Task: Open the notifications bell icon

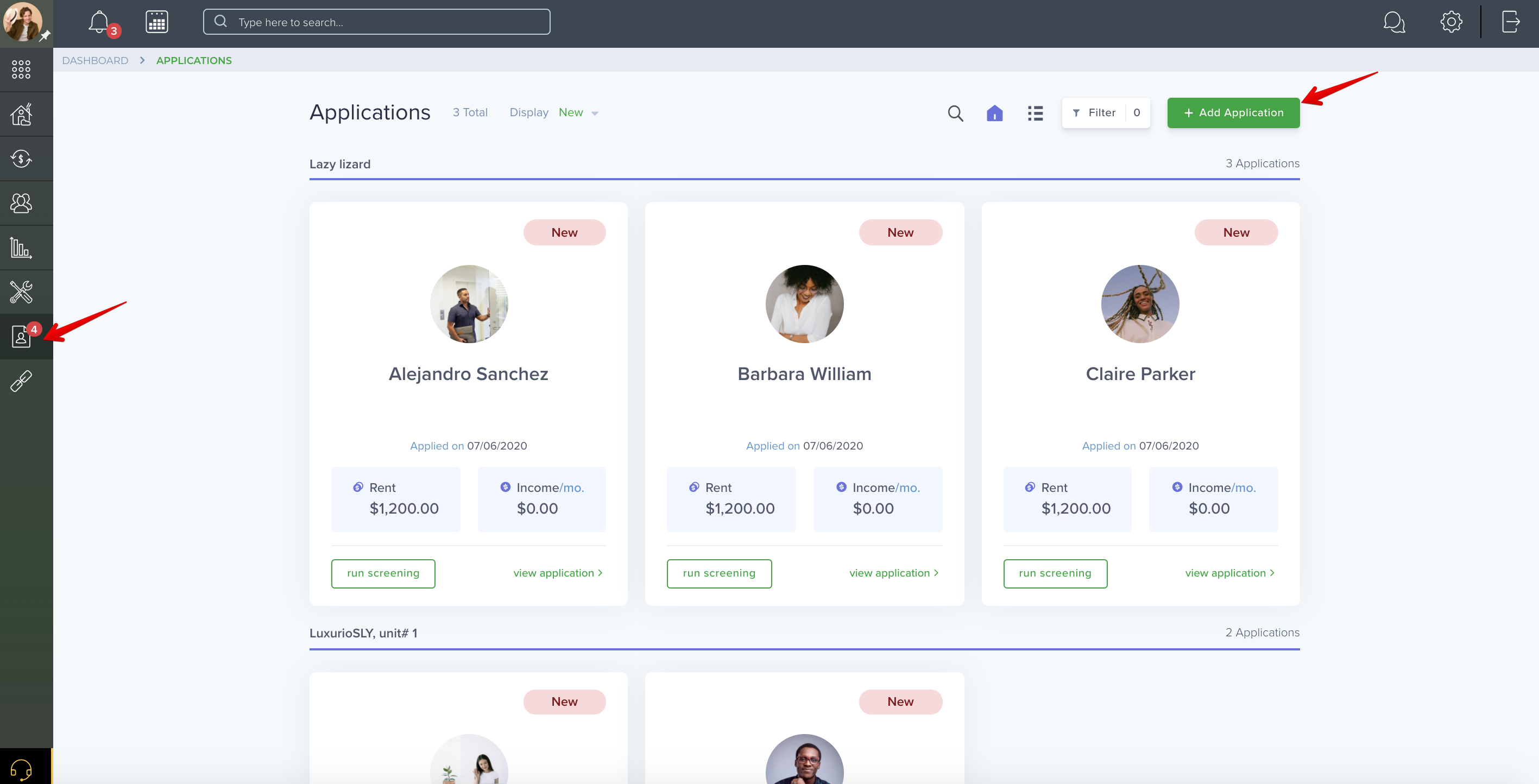Action: 99,23
